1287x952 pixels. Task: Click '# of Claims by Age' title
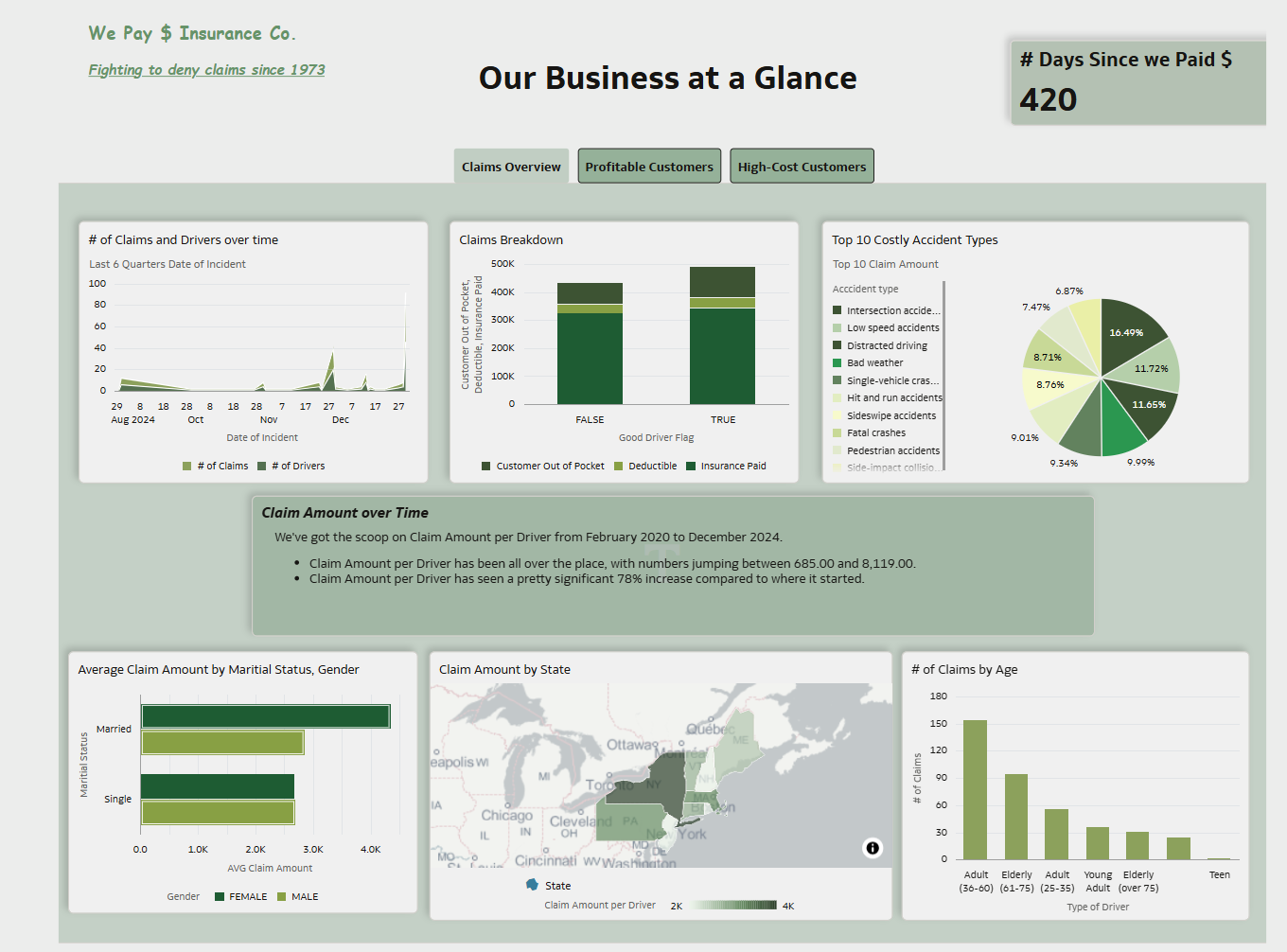click(964, 670)
